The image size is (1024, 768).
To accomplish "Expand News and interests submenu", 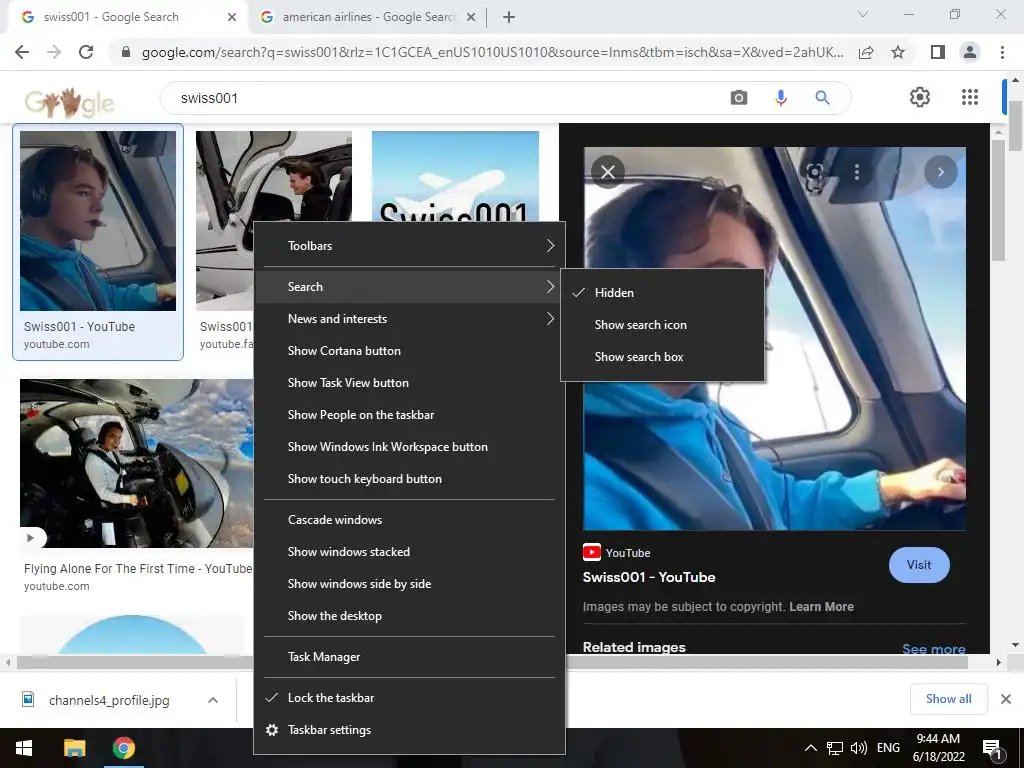I will [x=409, y=319].
